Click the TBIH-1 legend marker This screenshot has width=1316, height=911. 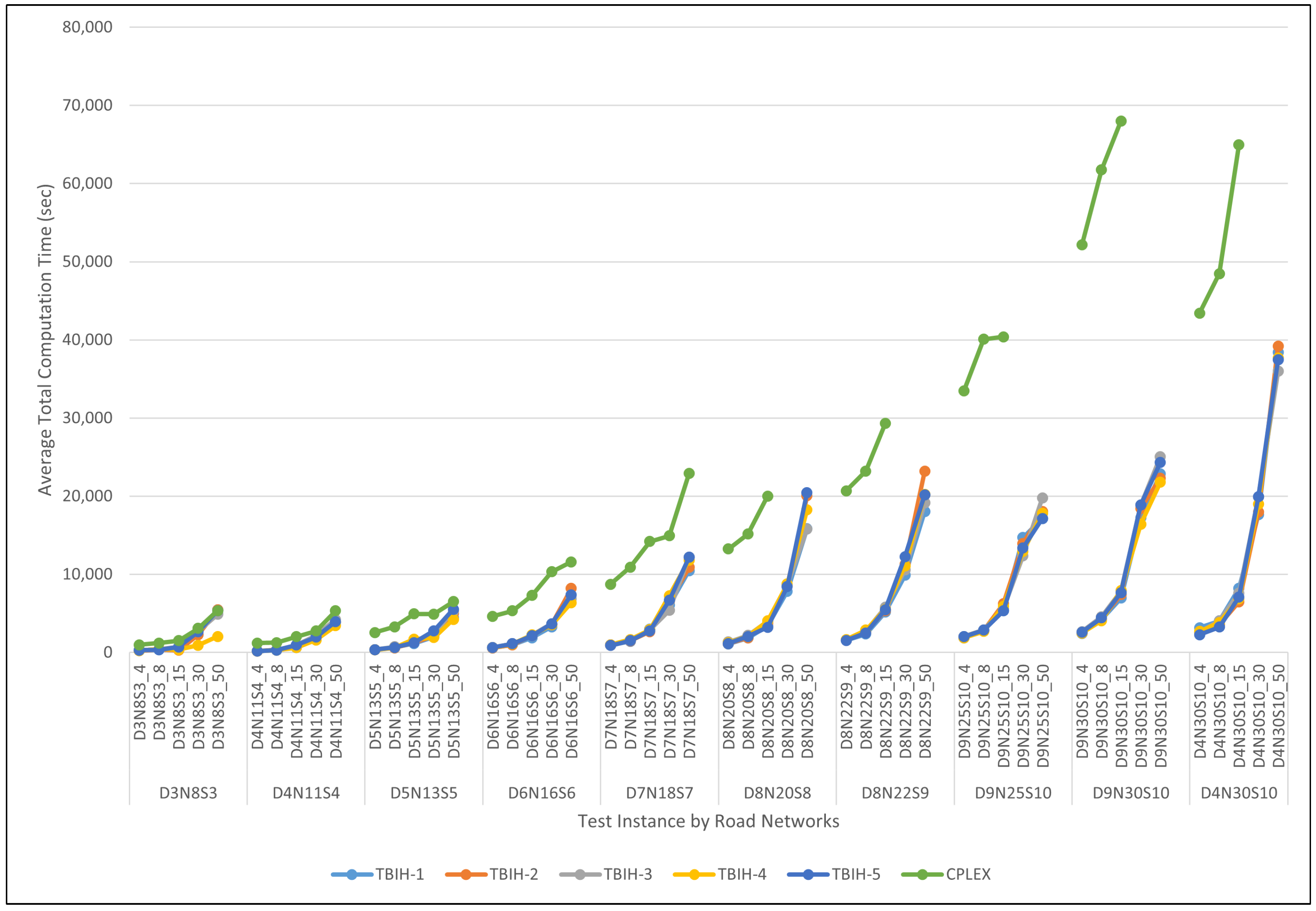352,874
